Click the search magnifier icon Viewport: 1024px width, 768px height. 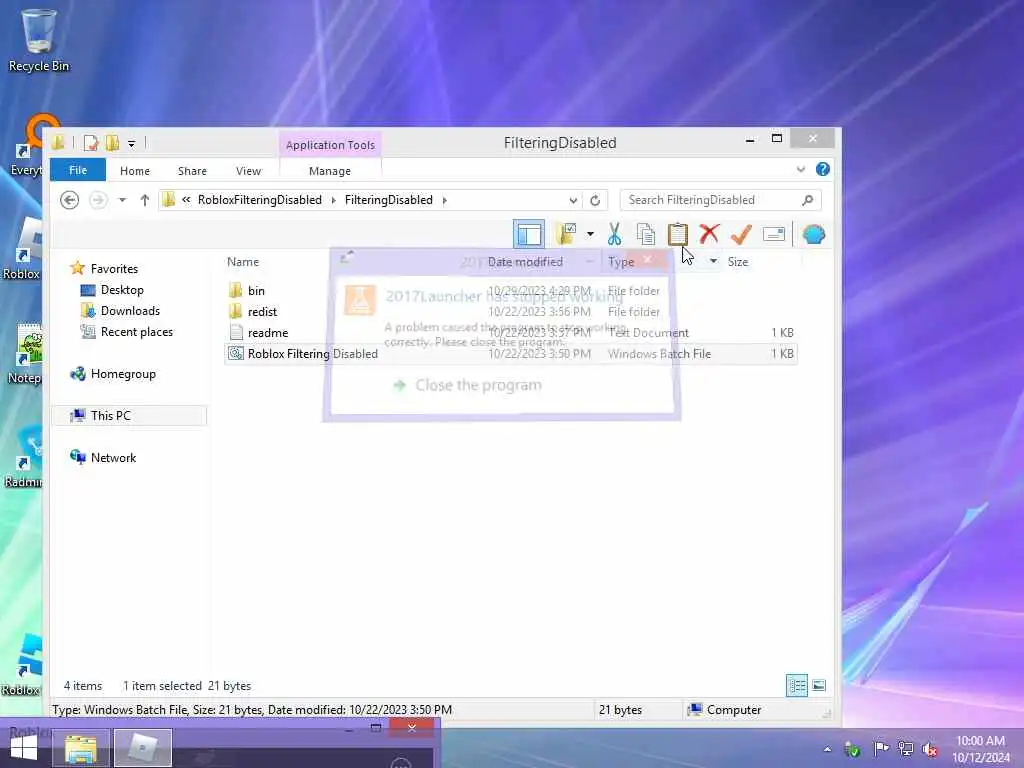808,200
